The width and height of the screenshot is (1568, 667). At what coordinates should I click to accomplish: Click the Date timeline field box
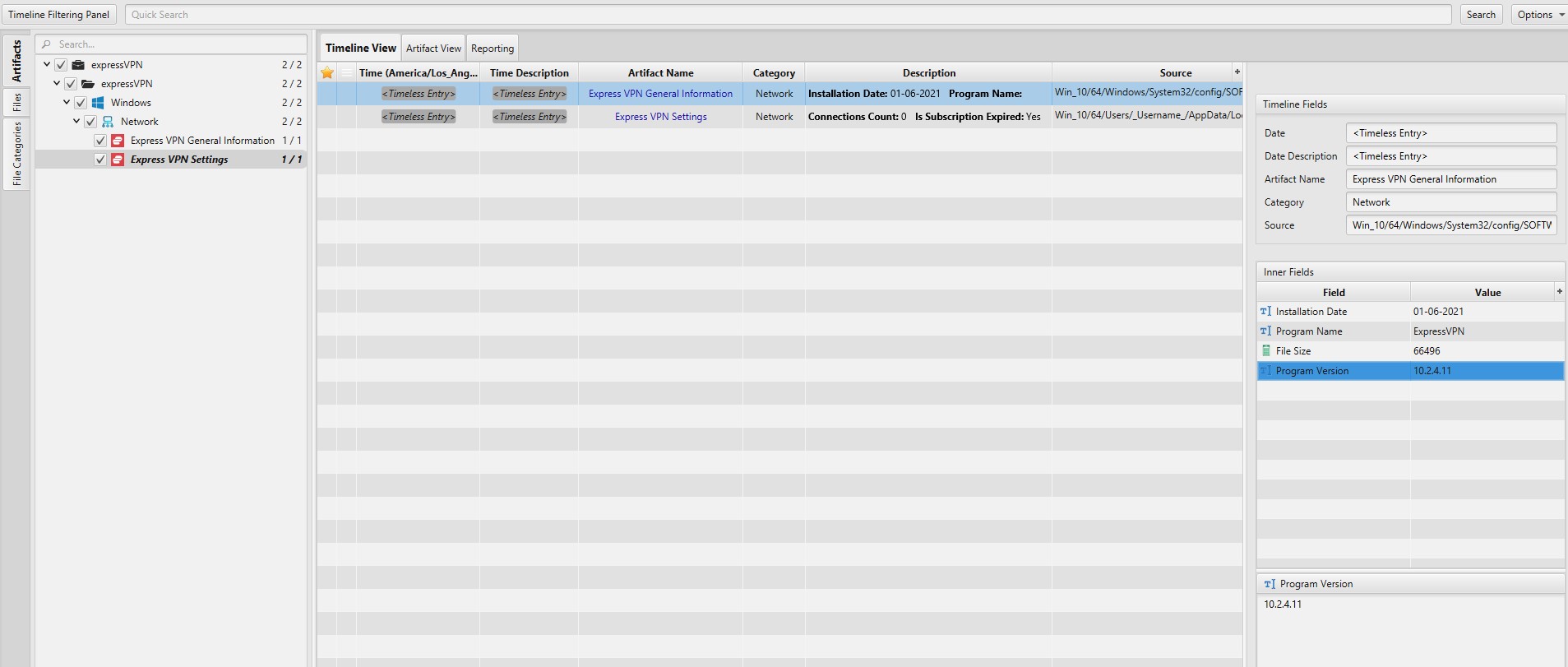(x=1451, y=133)
